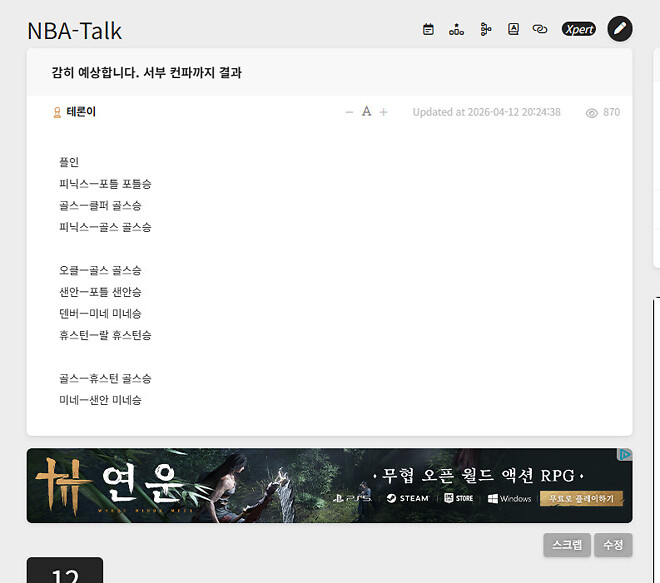Click the line 샌안ㅡ포틀 샌안승
This screenshot has height=583, width=660.
coord(100,292)
